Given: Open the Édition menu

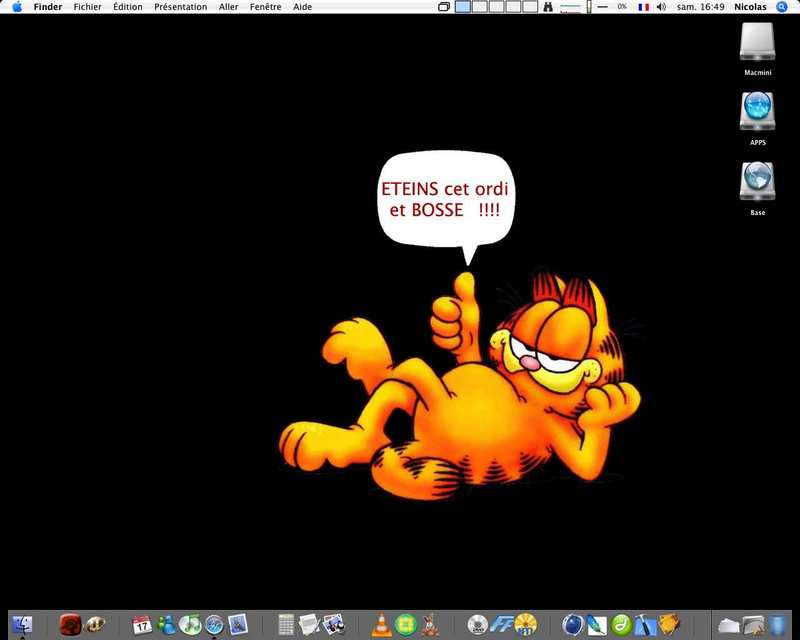Looking at the screenshot, I should click(x=128, y=7).
